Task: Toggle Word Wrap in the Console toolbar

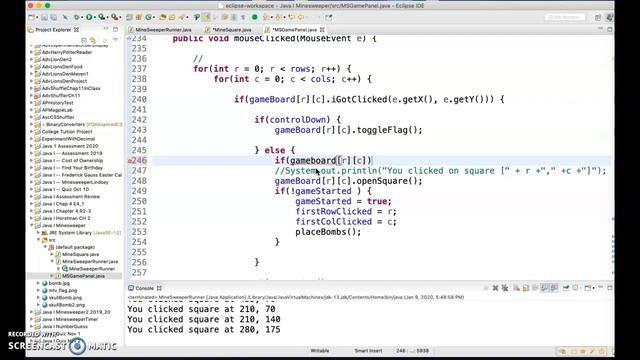Action: [x=535, y=288]
